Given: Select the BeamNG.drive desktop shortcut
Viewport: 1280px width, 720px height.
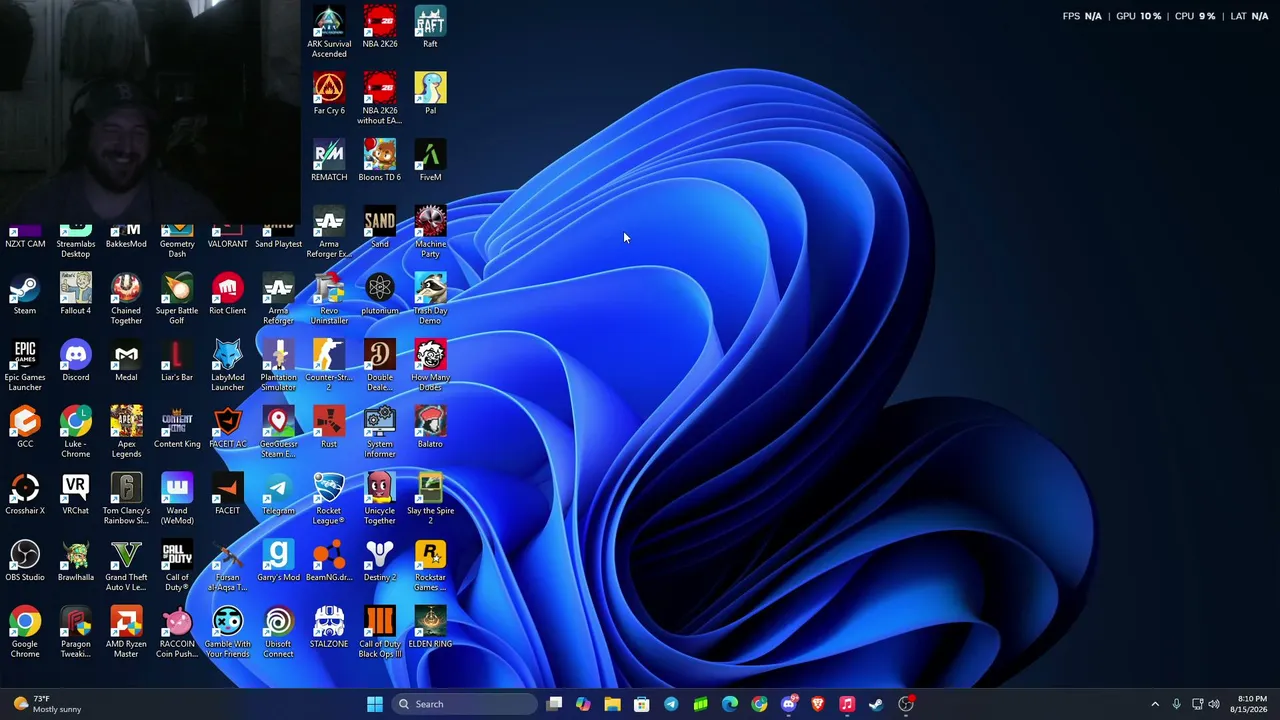Looking at the screenshot, I should click(329, 560).
